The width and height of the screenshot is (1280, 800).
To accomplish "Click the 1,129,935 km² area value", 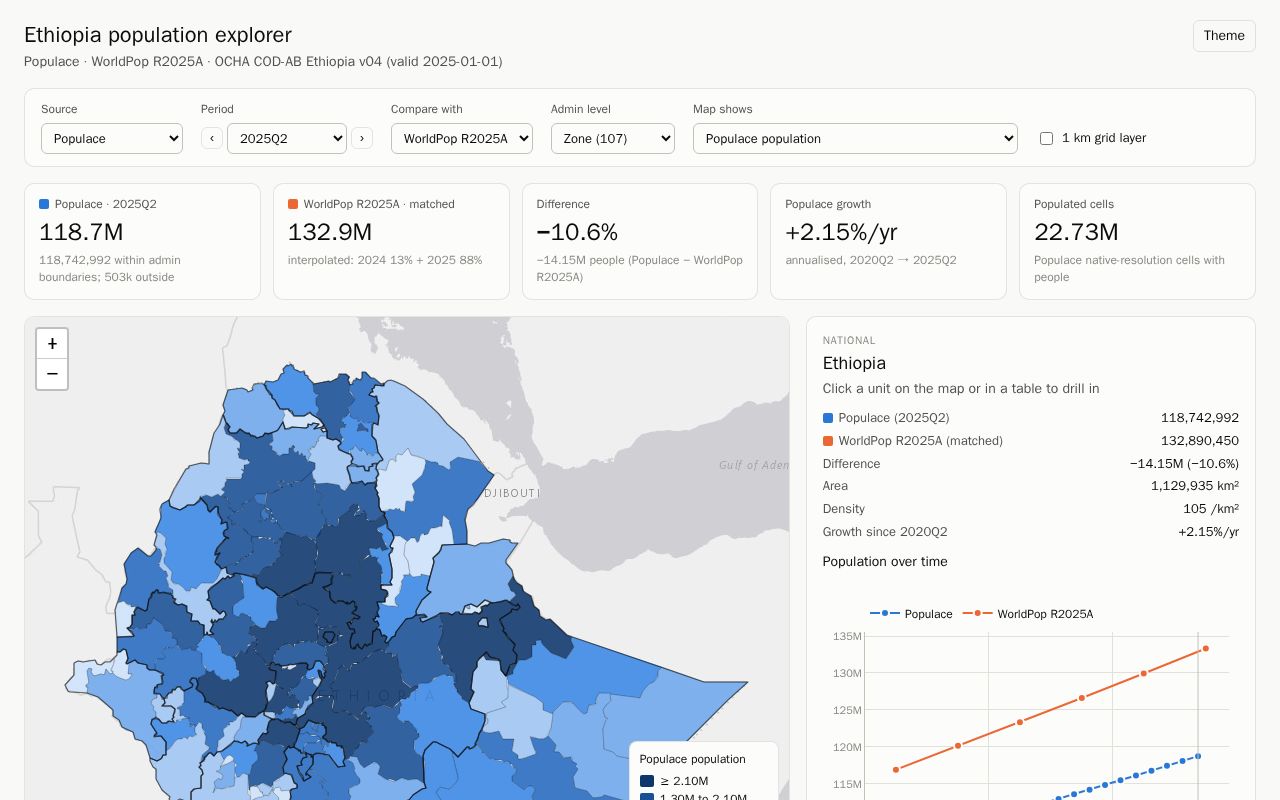I will 1195,486.
